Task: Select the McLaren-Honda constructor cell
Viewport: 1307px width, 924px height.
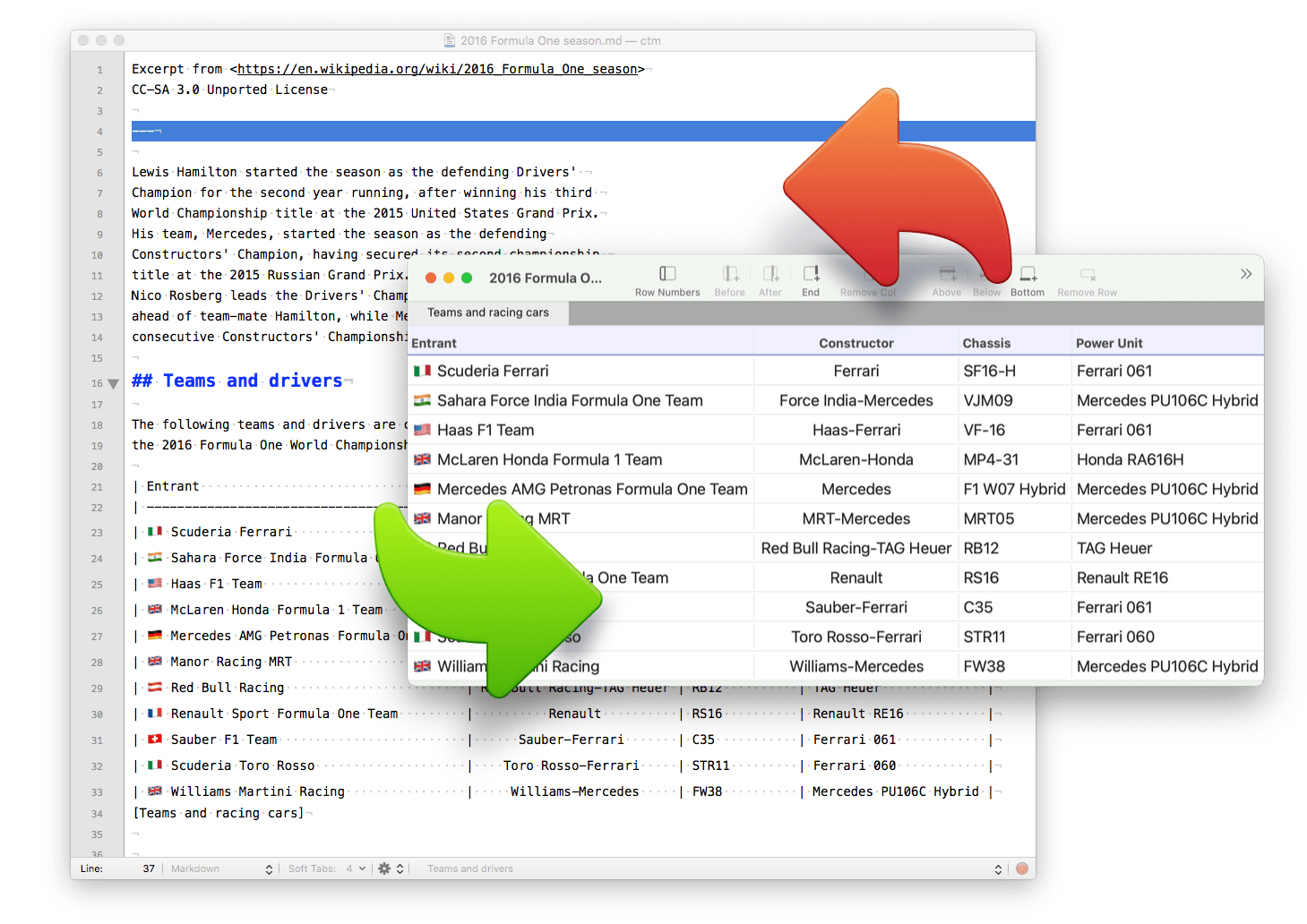Action: click(x=856, y=459)
